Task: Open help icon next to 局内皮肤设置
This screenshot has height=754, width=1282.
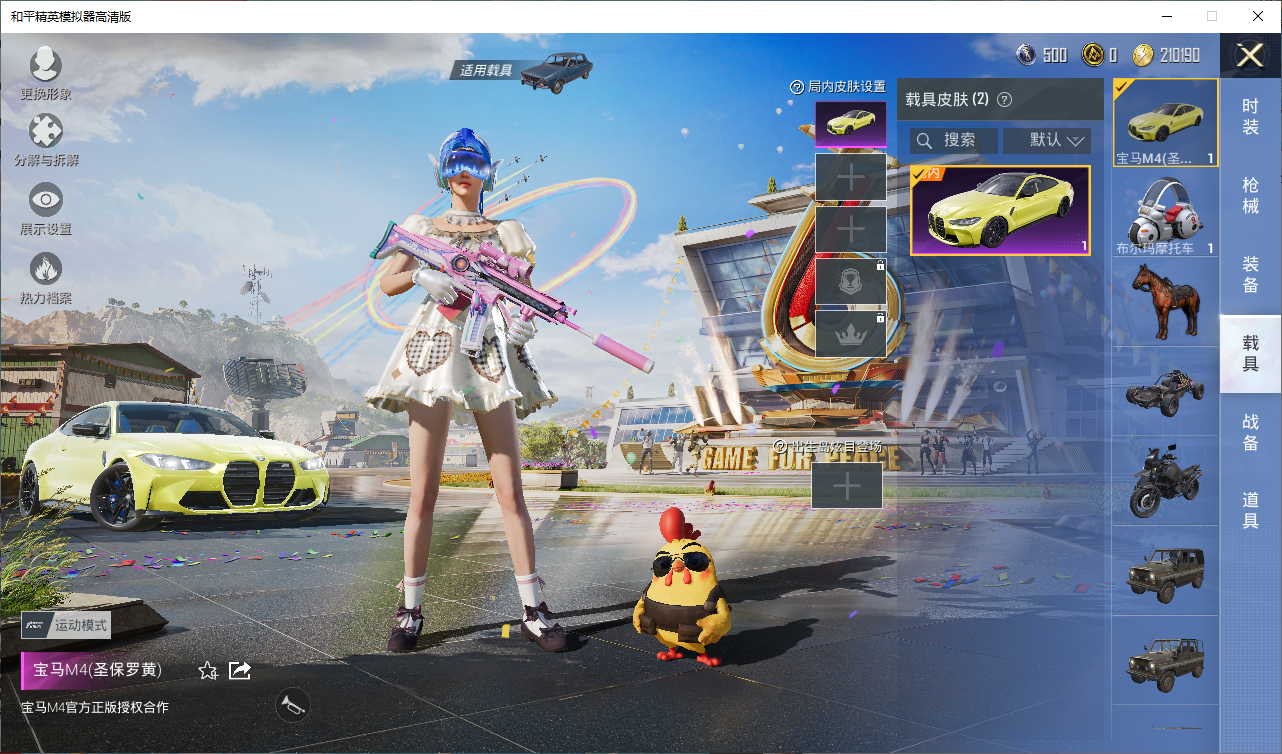Action: [x=797, y=87]
